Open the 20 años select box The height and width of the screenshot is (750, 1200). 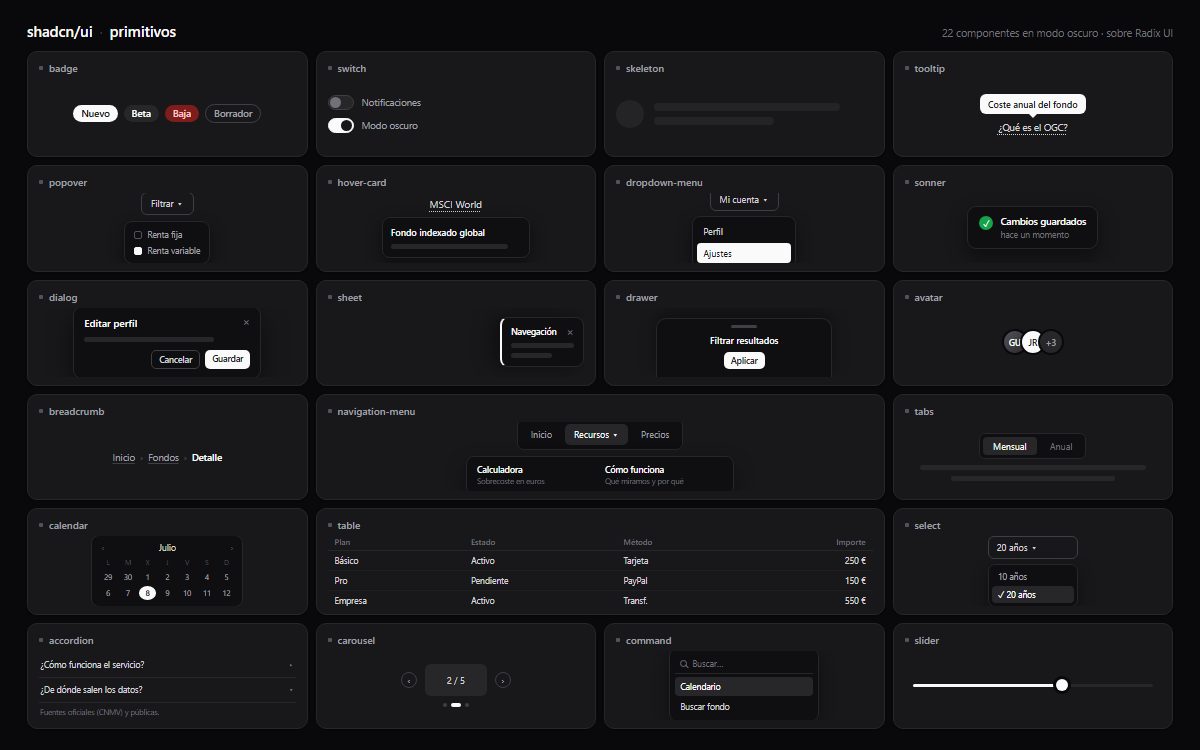pyautogui.click(x=1032, y=548)
